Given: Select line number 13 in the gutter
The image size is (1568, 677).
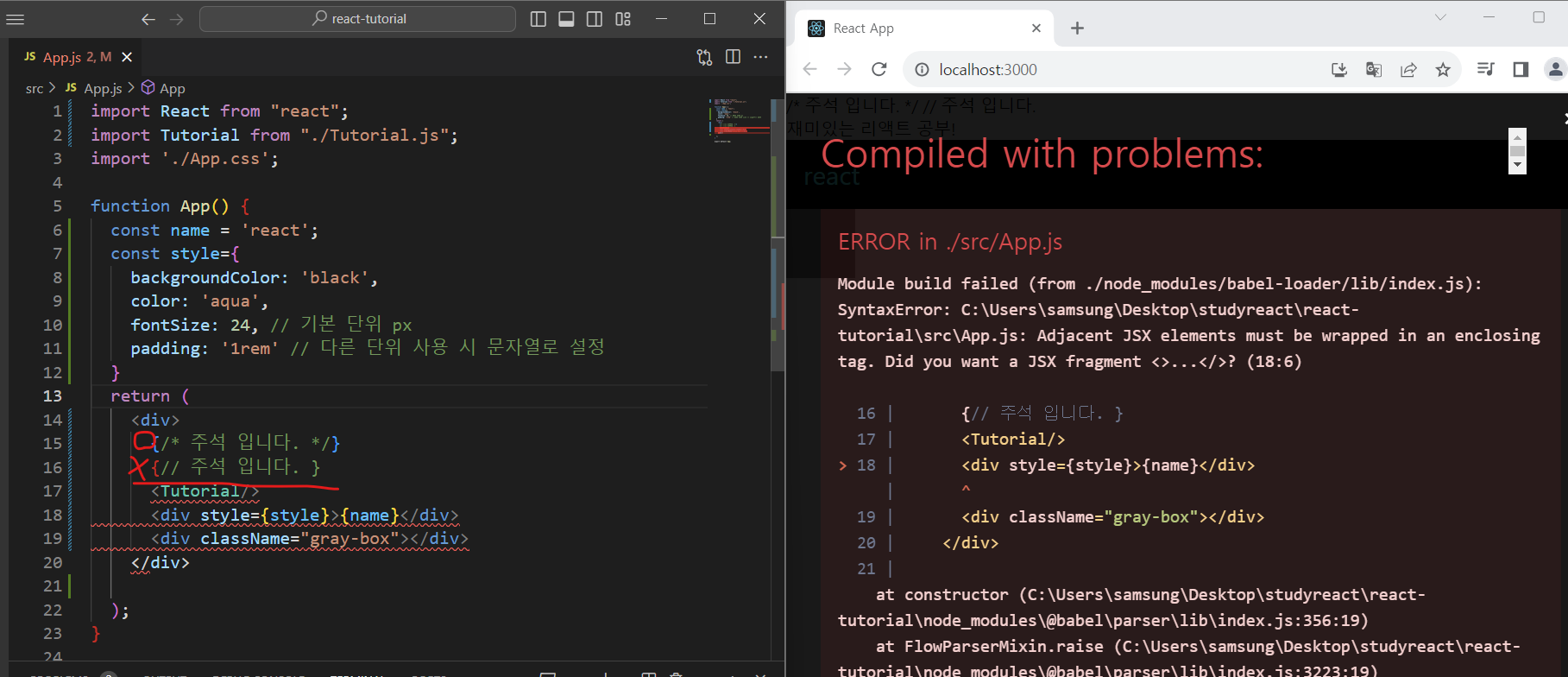Looking at the screenshot, I should click(53, 395).
